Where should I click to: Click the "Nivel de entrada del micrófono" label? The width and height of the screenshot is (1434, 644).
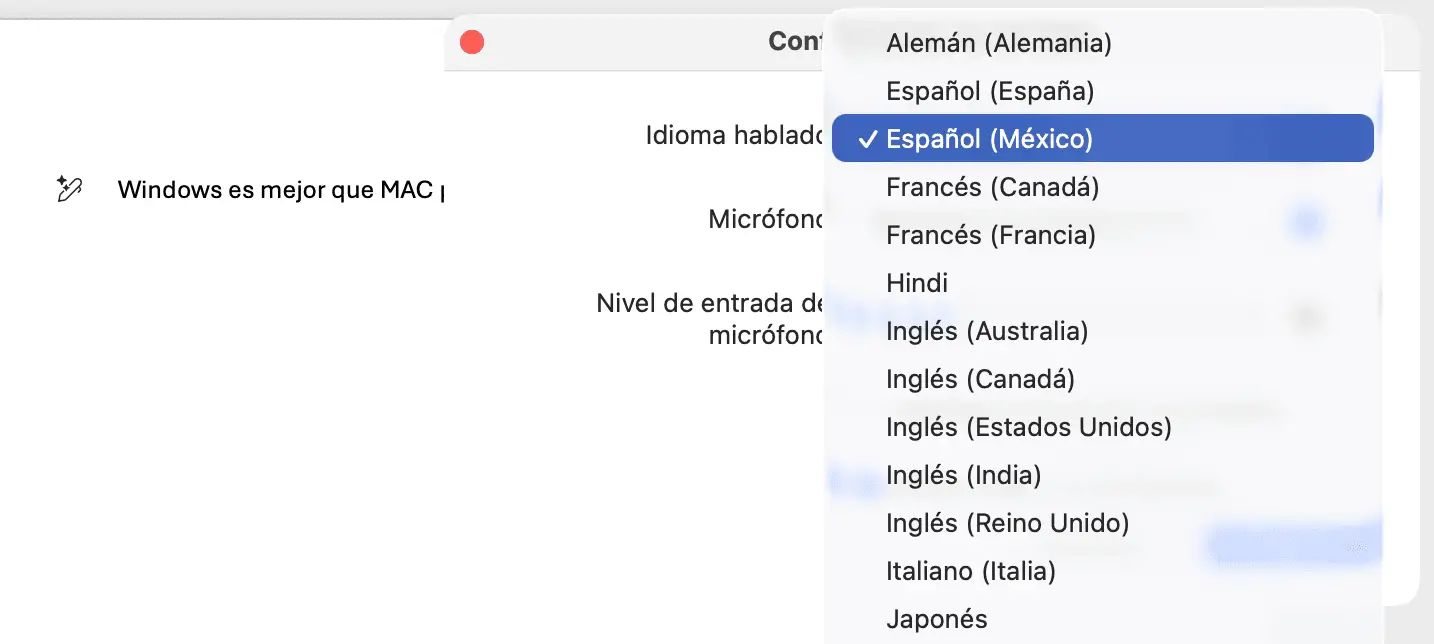click(710, 319)
